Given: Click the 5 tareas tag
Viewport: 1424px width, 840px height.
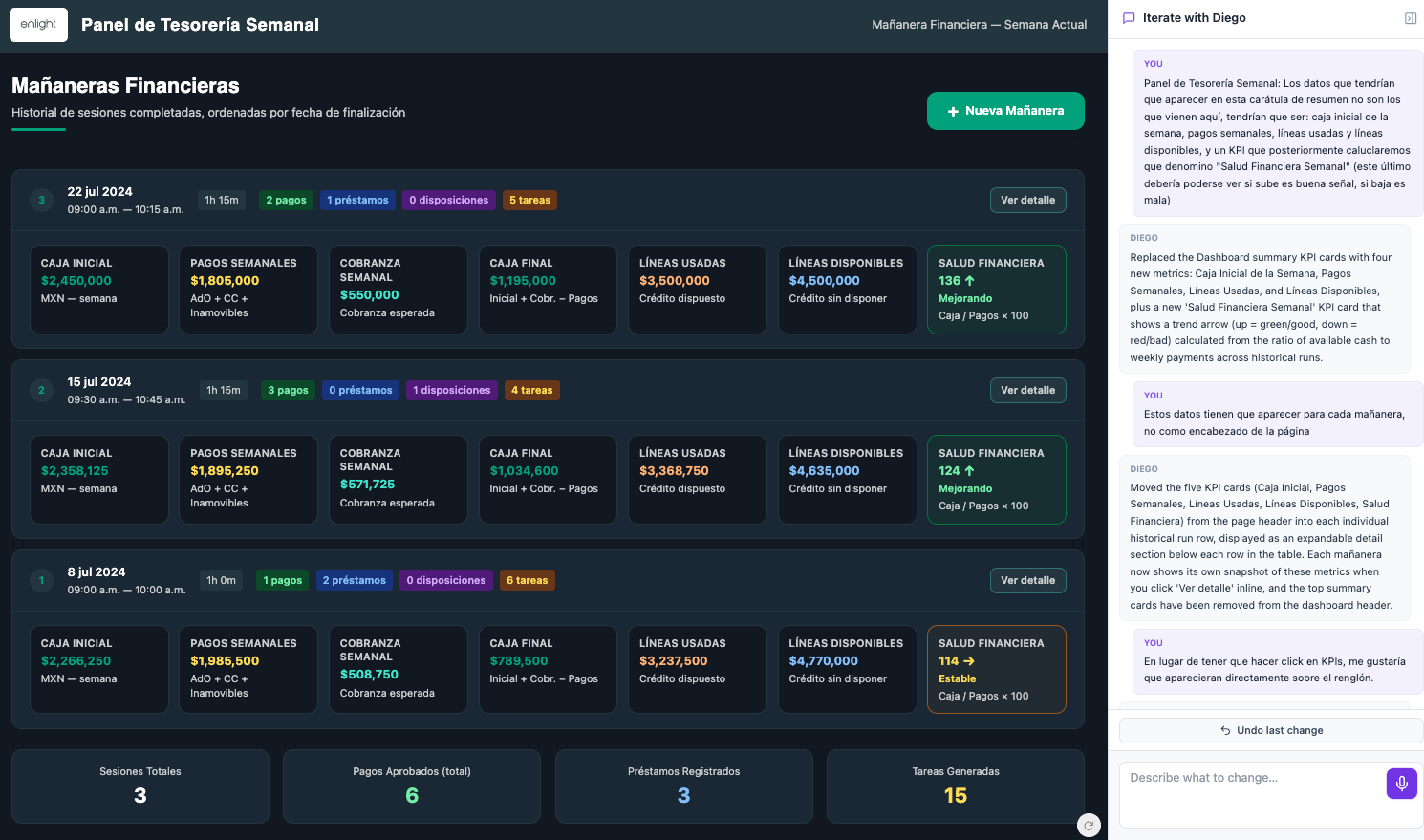Looking at the screenshot, I should (529, 200).
